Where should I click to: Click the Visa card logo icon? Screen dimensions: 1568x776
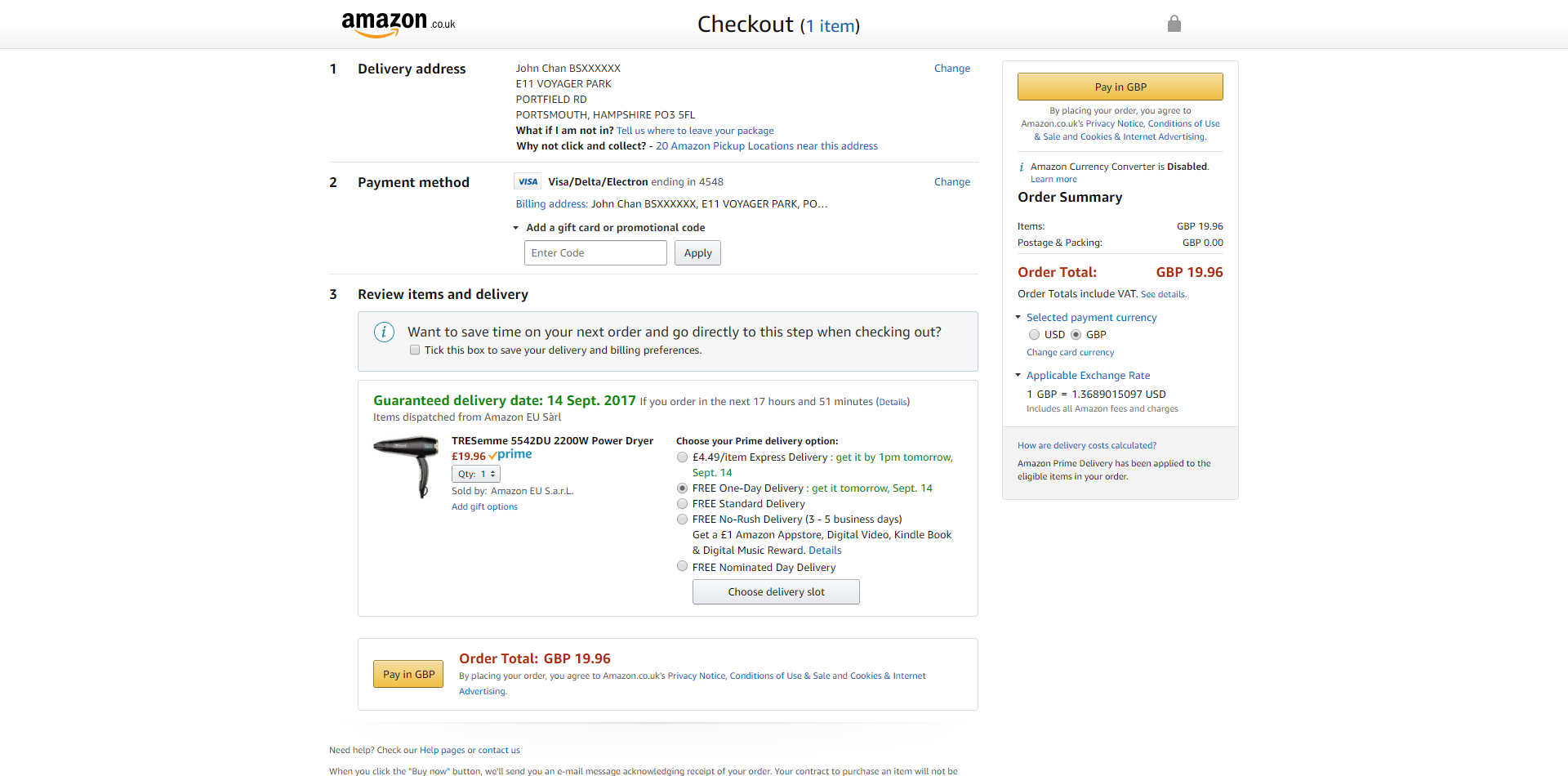[528, 181]
